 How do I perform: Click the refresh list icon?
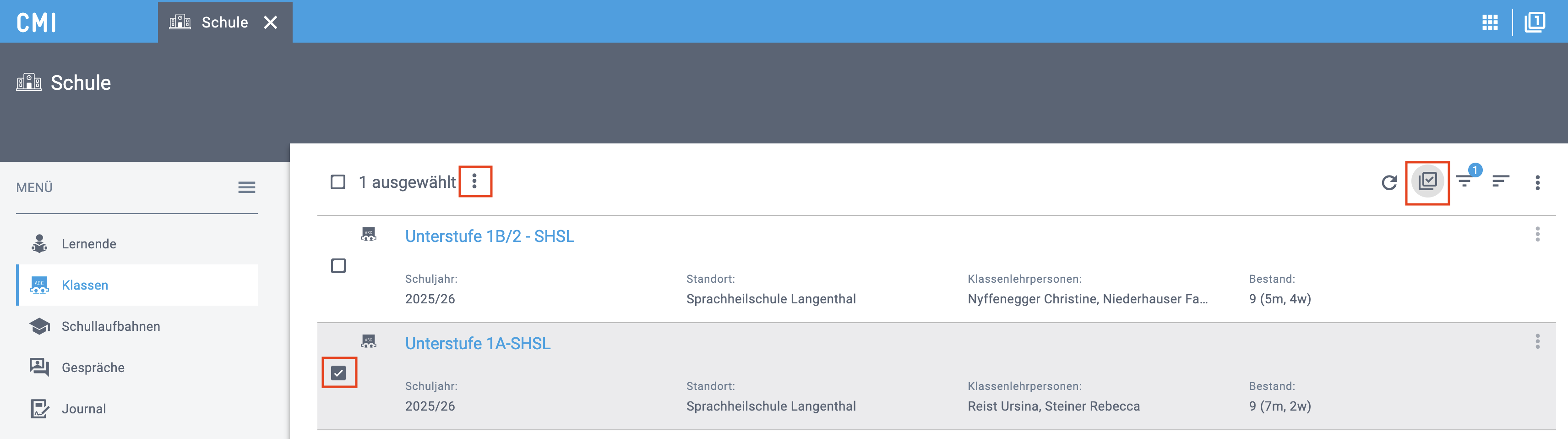[x=1388, y=182]
